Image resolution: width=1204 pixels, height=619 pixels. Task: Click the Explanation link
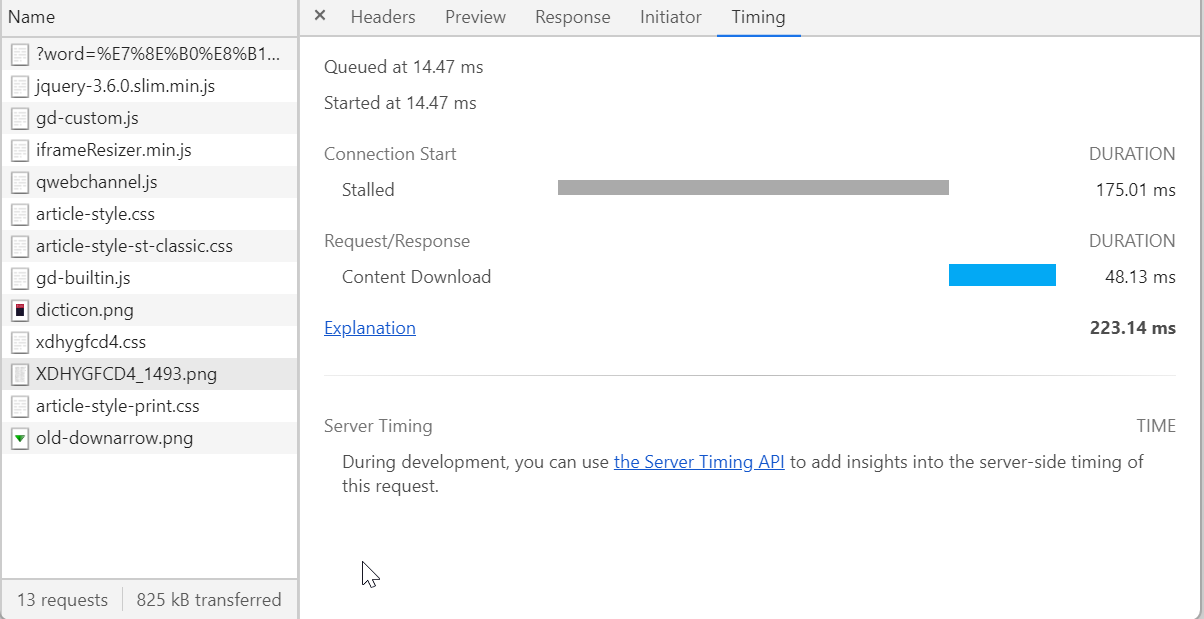point(370,328)
